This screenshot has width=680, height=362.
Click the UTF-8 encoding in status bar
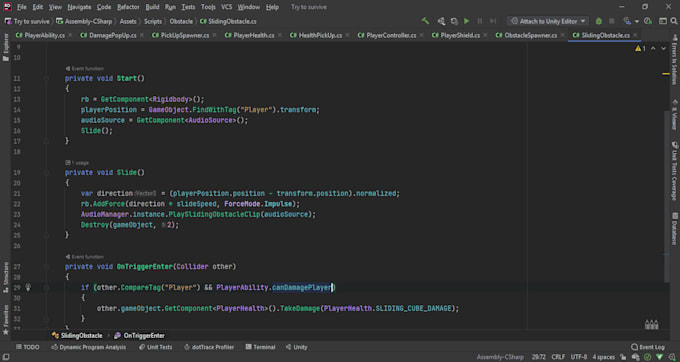(x=579, y=357)
